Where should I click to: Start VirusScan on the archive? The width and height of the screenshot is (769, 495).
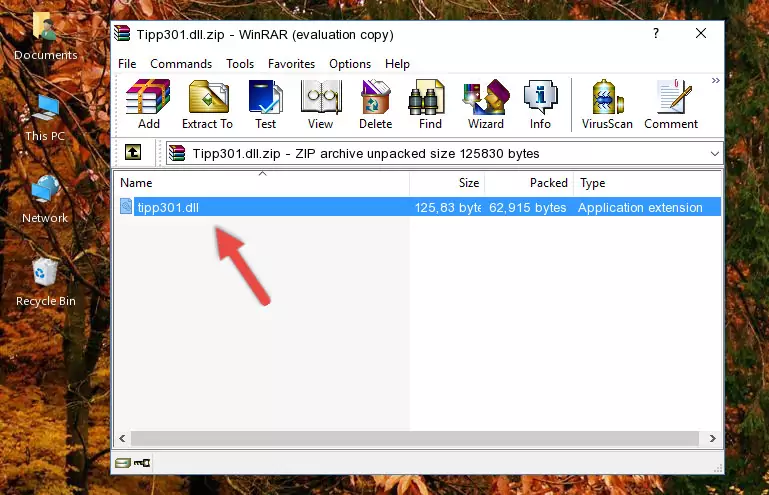[x=607, y=104]
